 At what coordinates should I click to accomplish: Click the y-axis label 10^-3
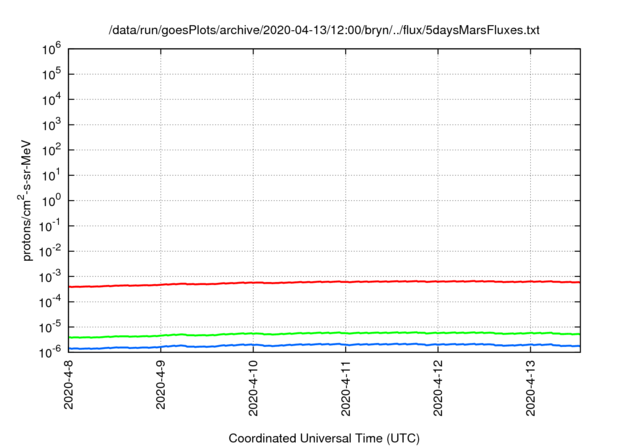coord(49,277)
